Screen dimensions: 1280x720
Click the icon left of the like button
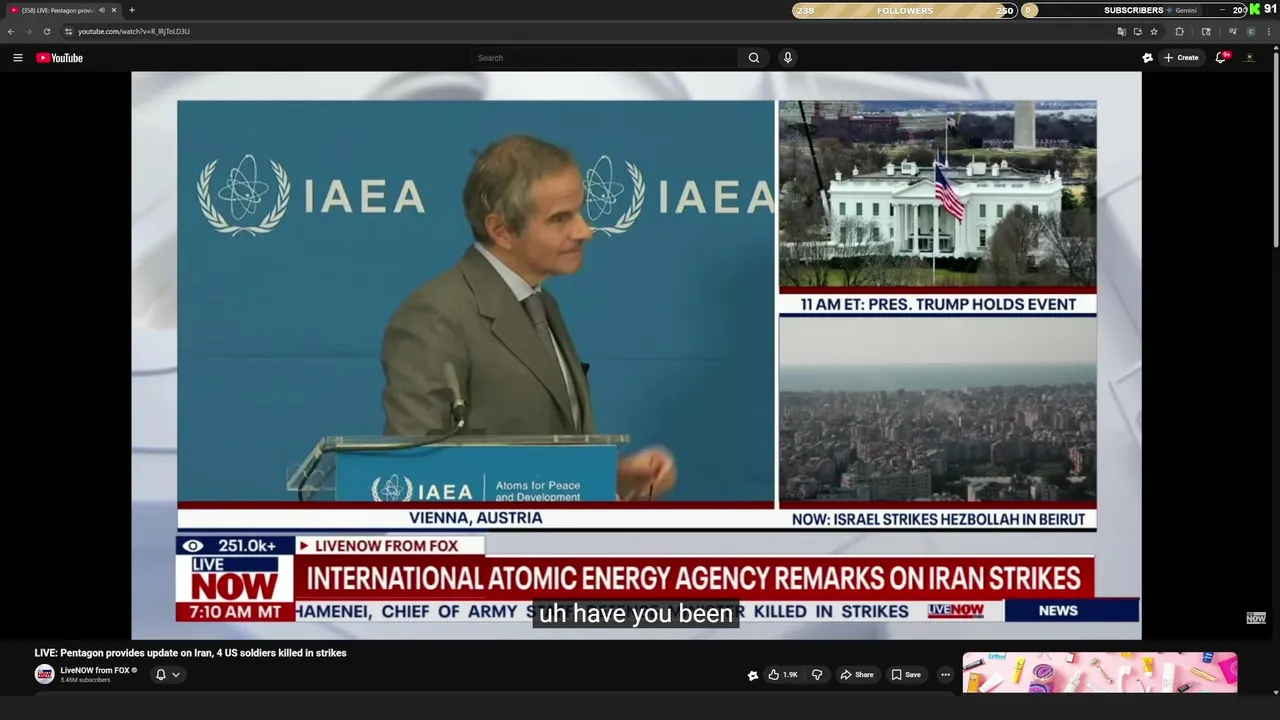coord(753,675)
